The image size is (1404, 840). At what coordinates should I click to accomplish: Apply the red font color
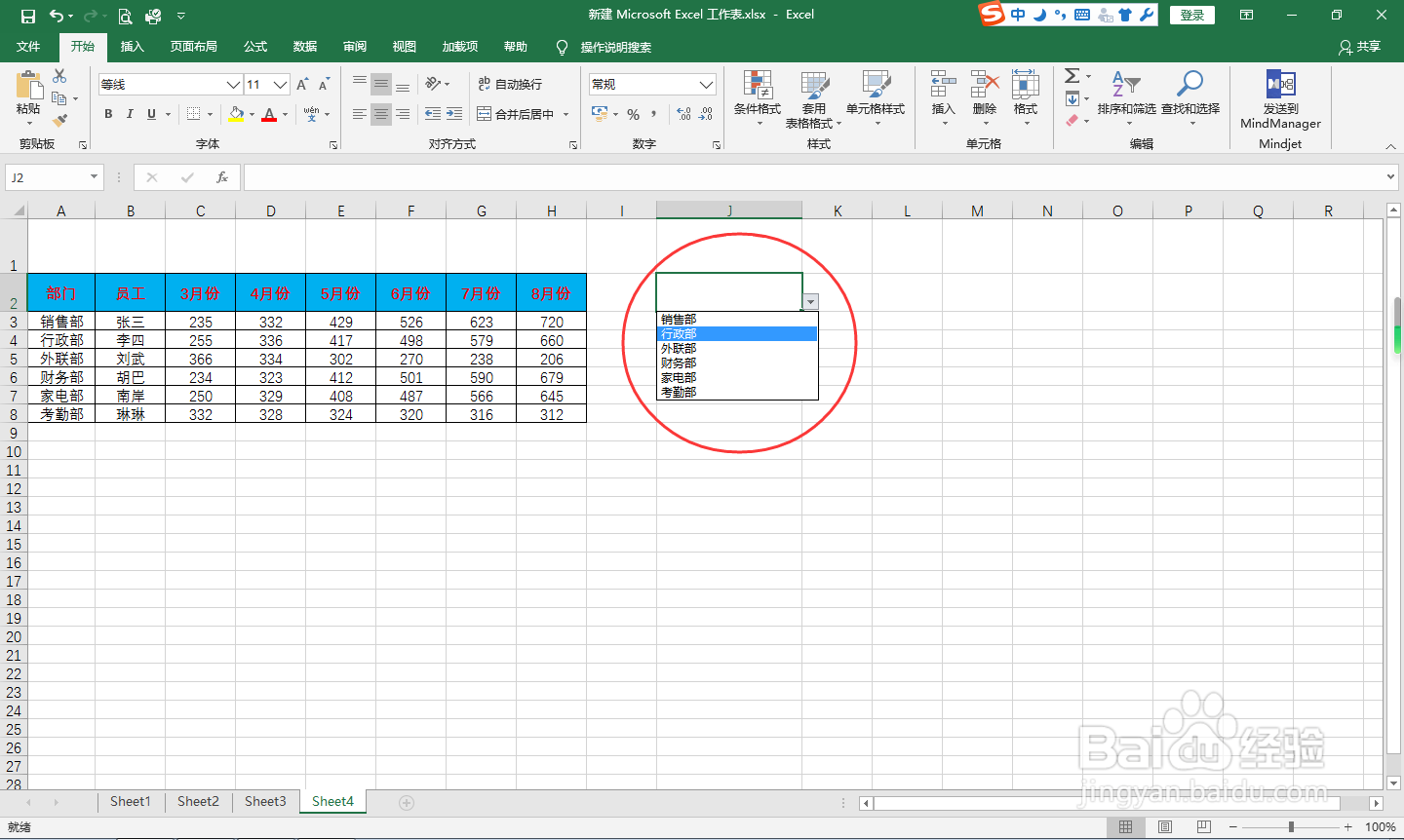pos(270,114)
